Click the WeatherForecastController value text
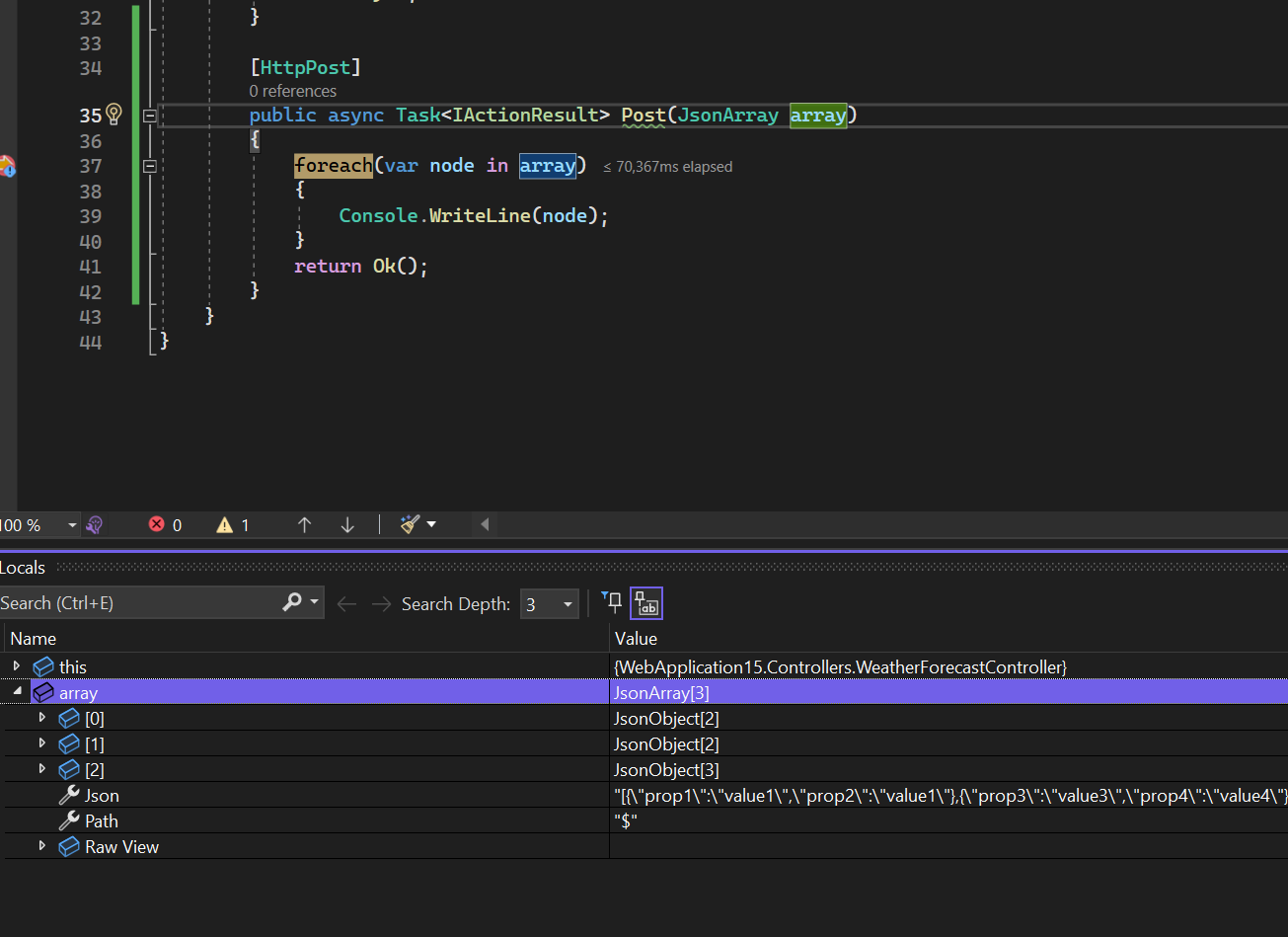 (x=841, y=667)
